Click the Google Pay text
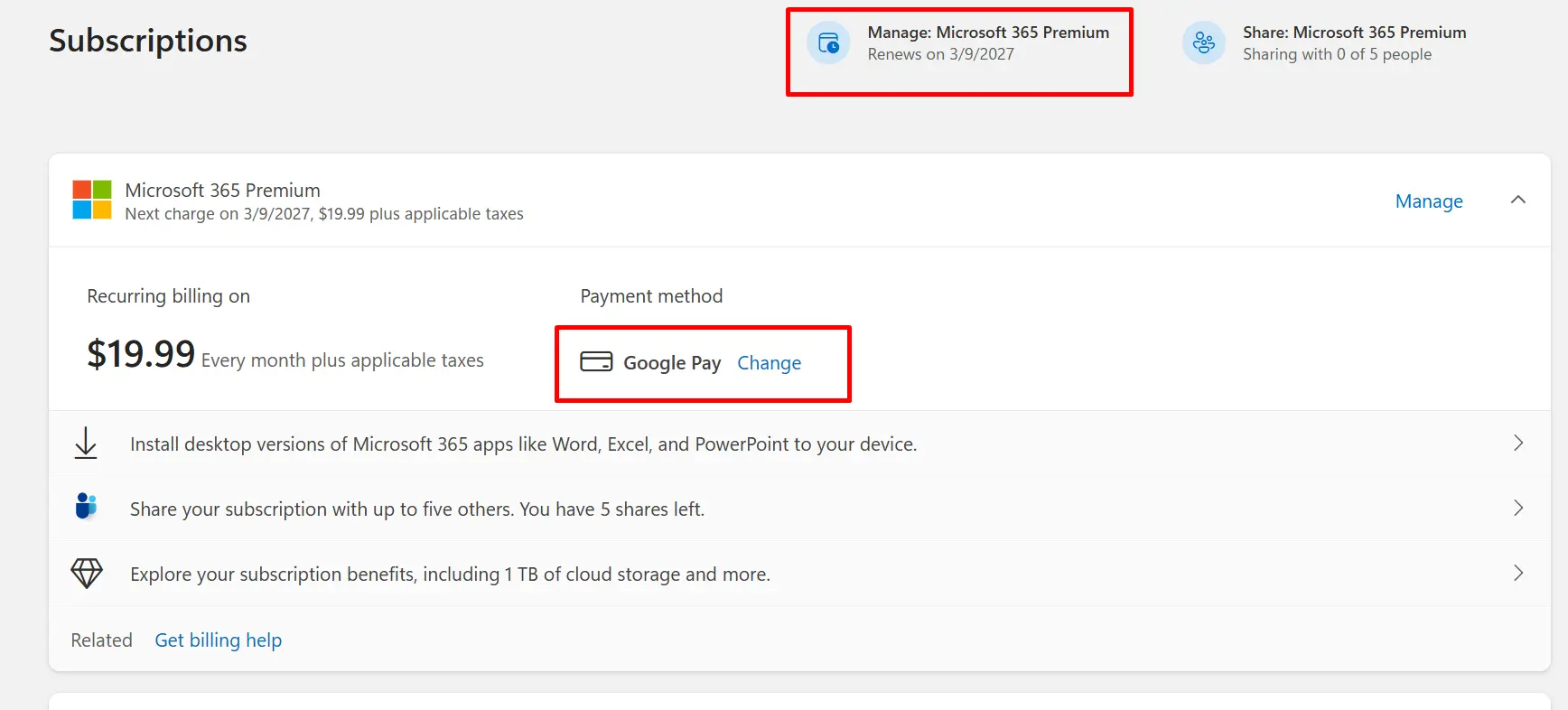The height and width of the screenshot is (710, 1568). 672,362
